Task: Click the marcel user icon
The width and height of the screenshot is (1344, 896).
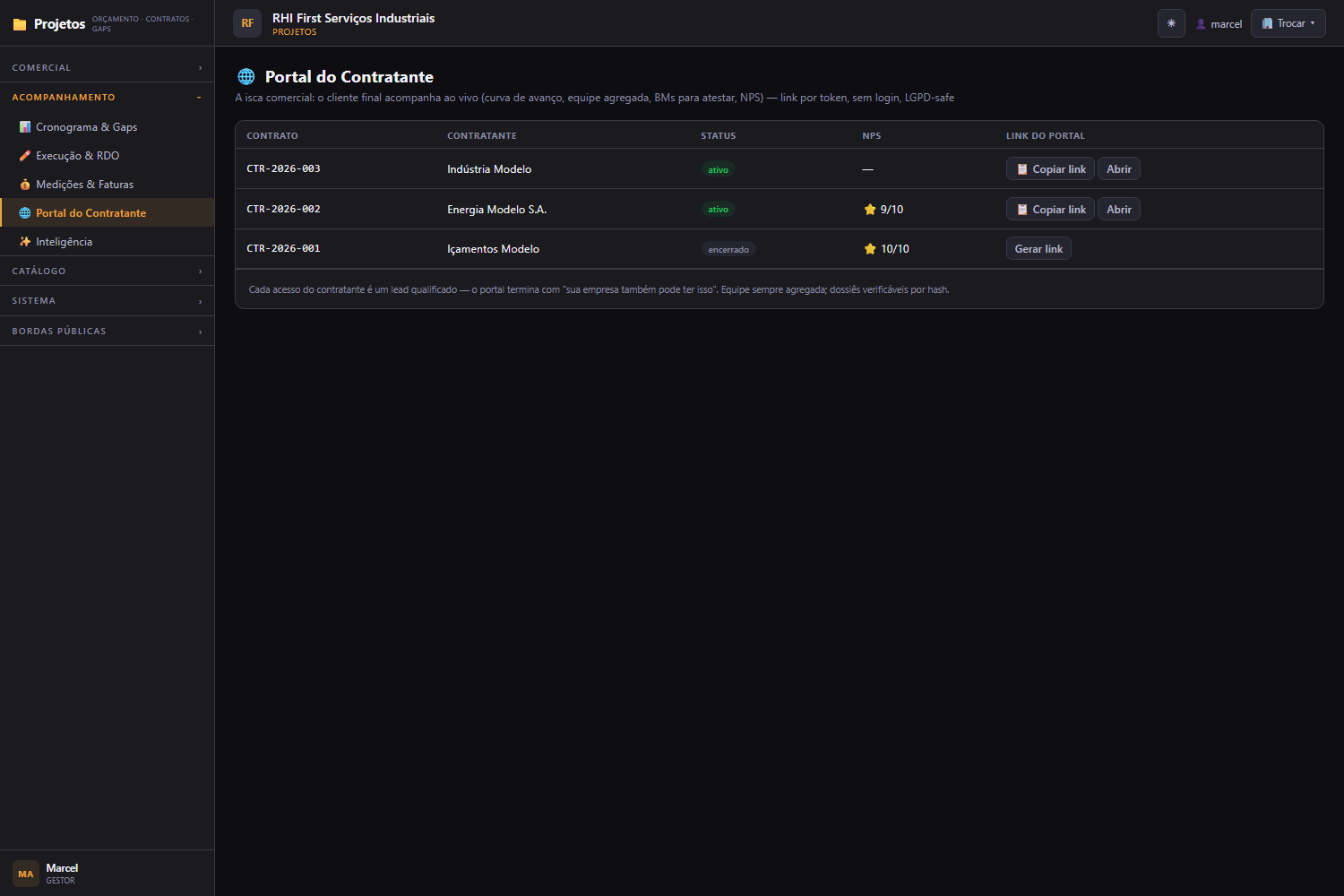Action: pos(1201,24)
